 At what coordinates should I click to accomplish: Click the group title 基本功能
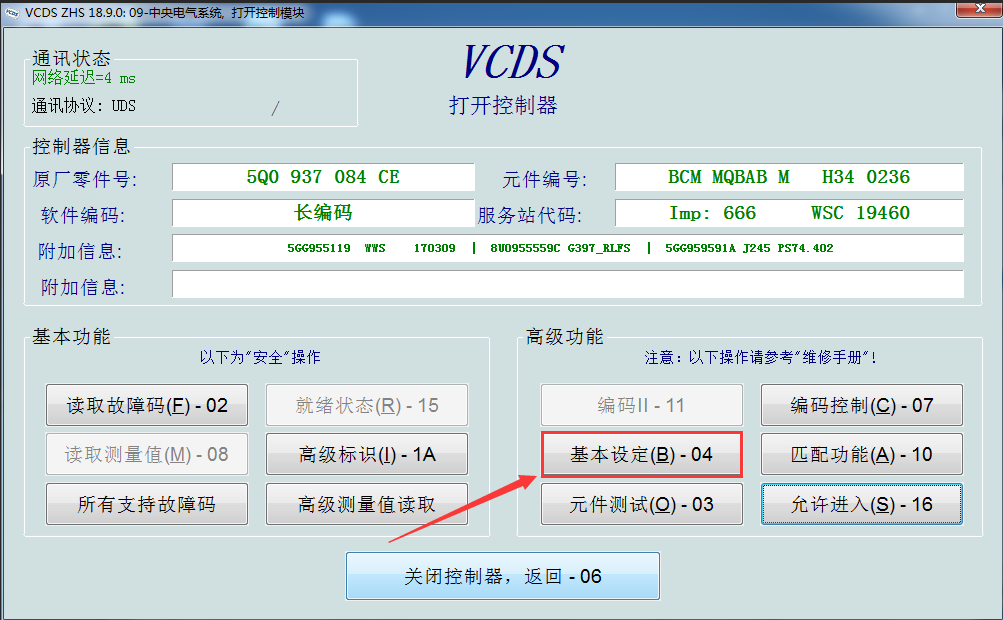pyautogui.click(x=71, y=336)
